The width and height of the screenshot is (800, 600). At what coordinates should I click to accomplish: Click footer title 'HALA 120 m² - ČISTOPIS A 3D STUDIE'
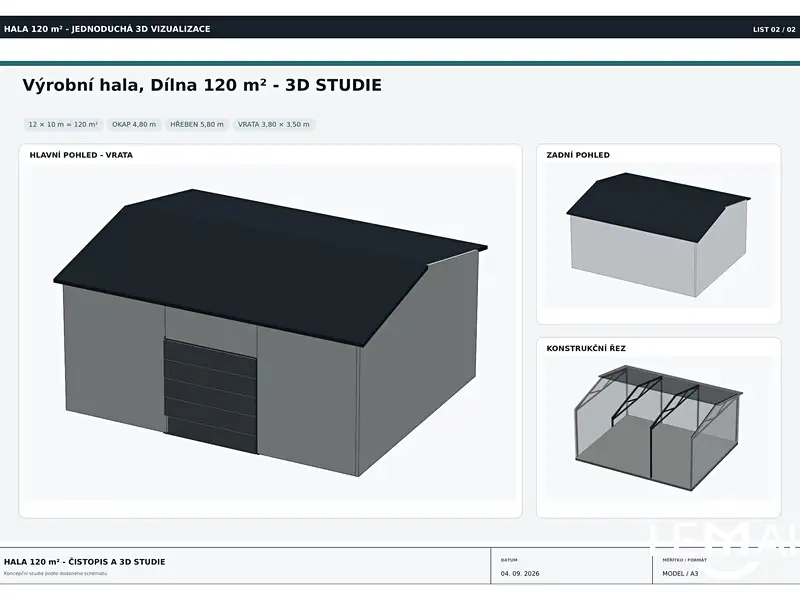(x=85, y=562)
